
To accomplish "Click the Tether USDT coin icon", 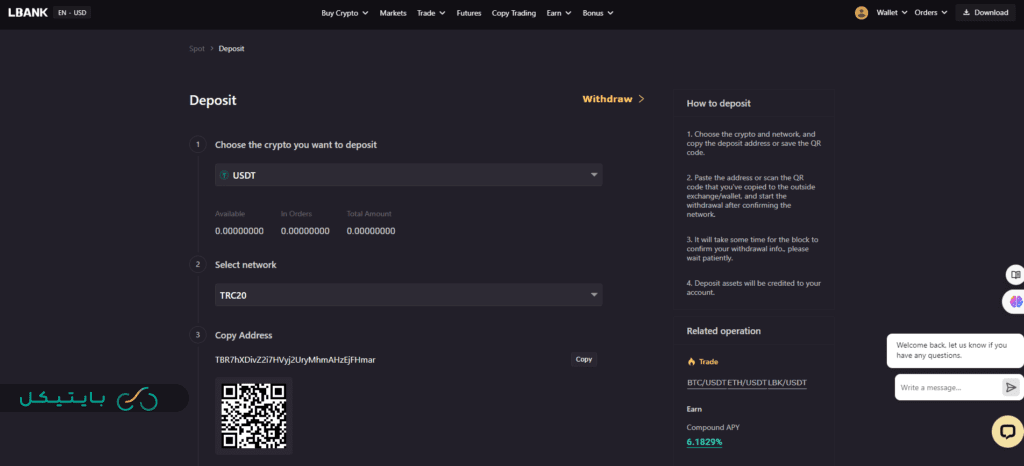I will (225, 175).
